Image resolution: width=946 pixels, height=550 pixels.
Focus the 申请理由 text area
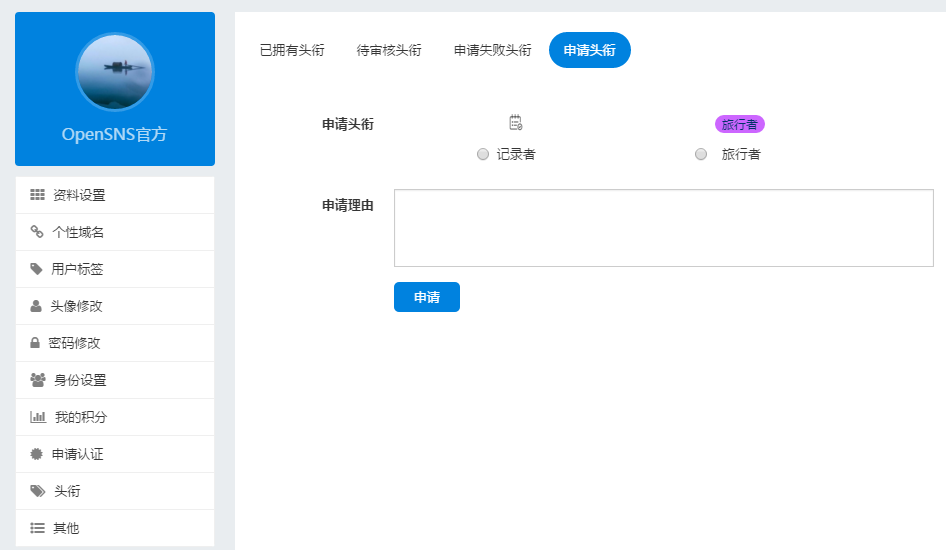click(x=664, y=228)
